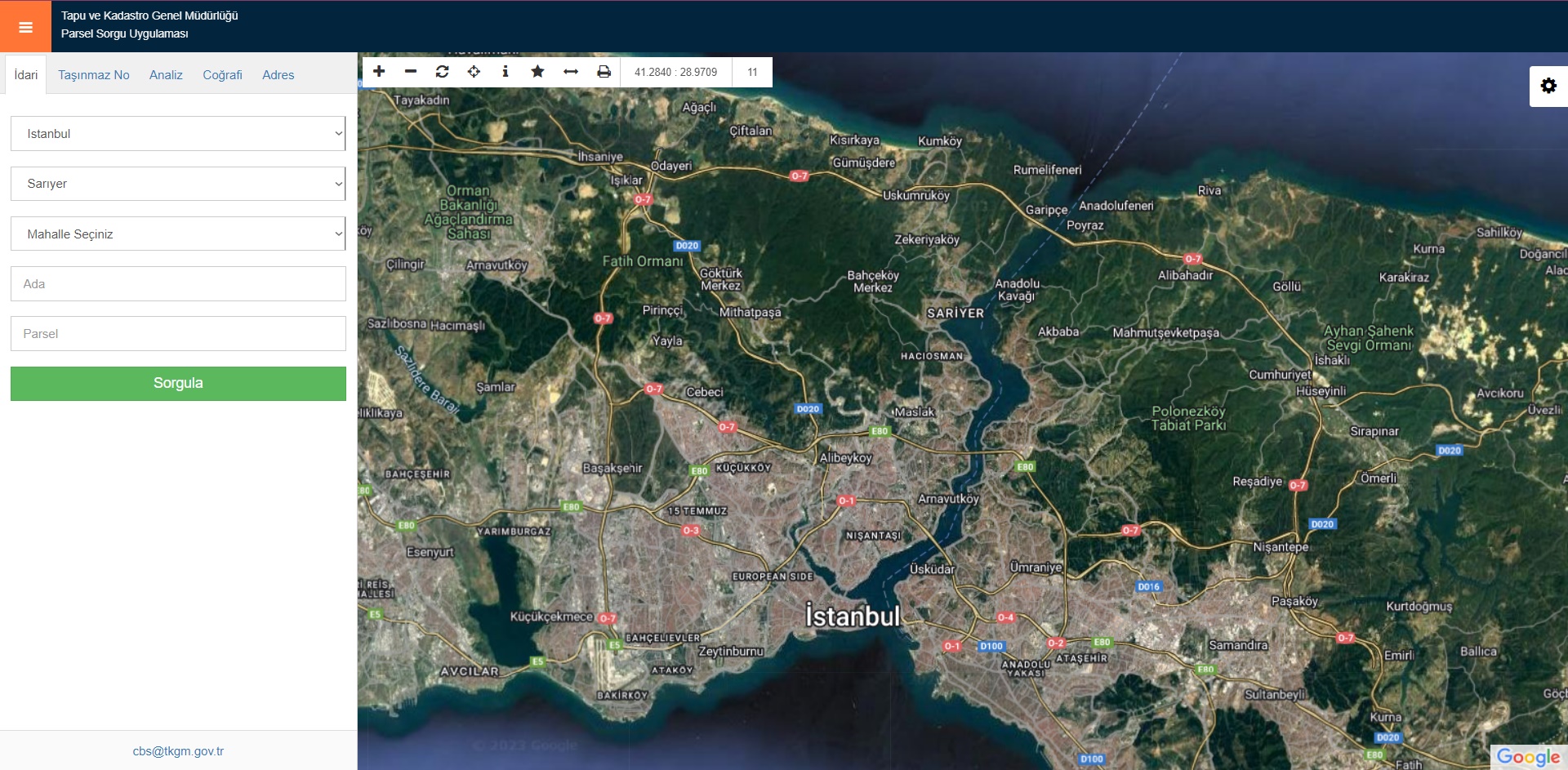This screenshot has width=1568, height=770.
Task: Open the Mahalle Seçiniz dropdown
Action: coord(178,234)
